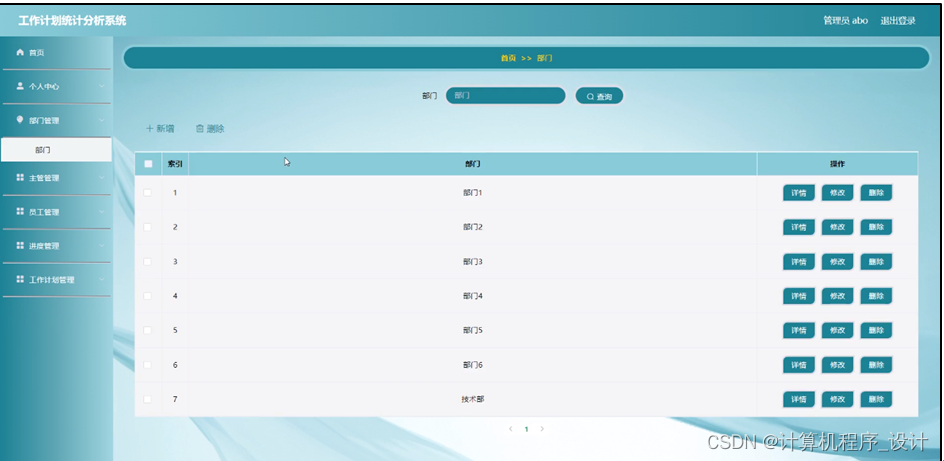Screen dimensions: 944x461
Task: Click the grid icon beside 员工管理
Action: point(20,211)
